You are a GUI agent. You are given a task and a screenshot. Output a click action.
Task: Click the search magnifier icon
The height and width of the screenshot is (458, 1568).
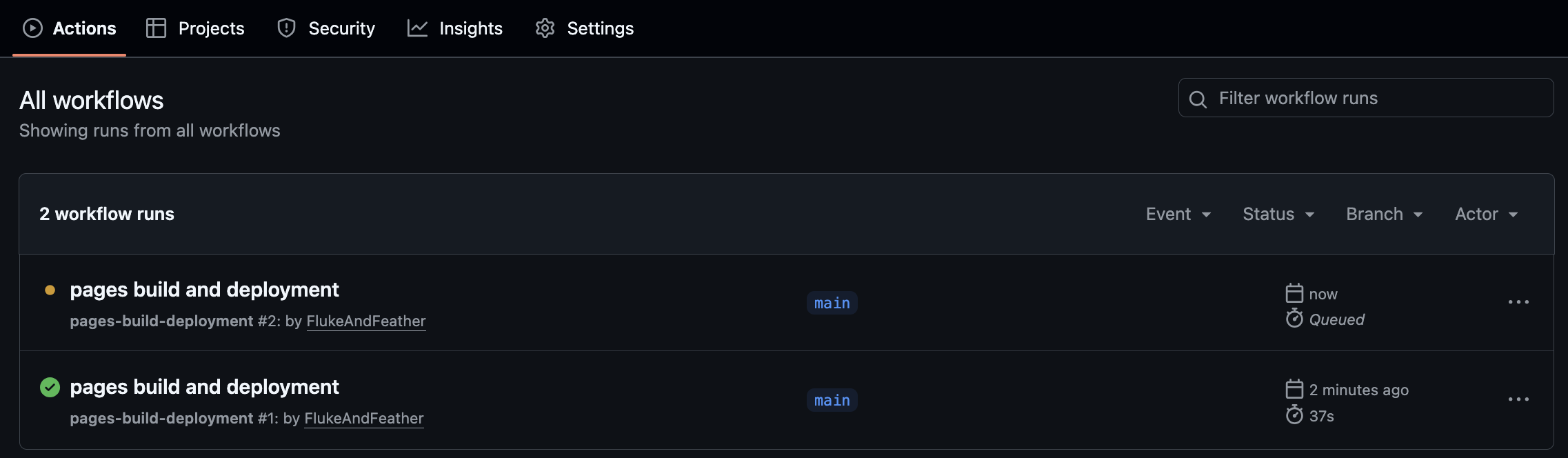pos(1198,99)
